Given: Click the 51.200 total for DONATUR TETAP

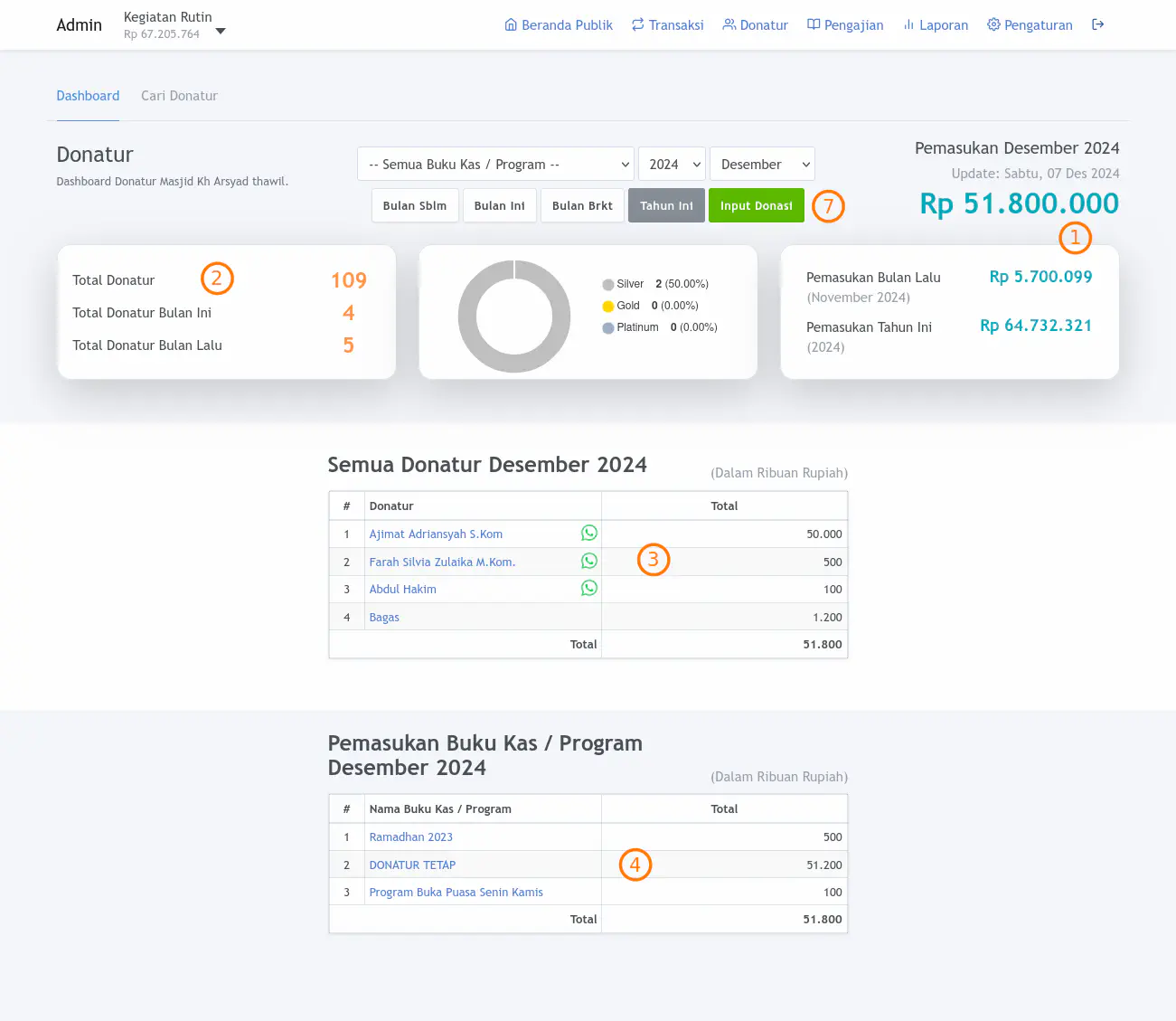Looking at the screenshot, I should [x=823, y=865].
